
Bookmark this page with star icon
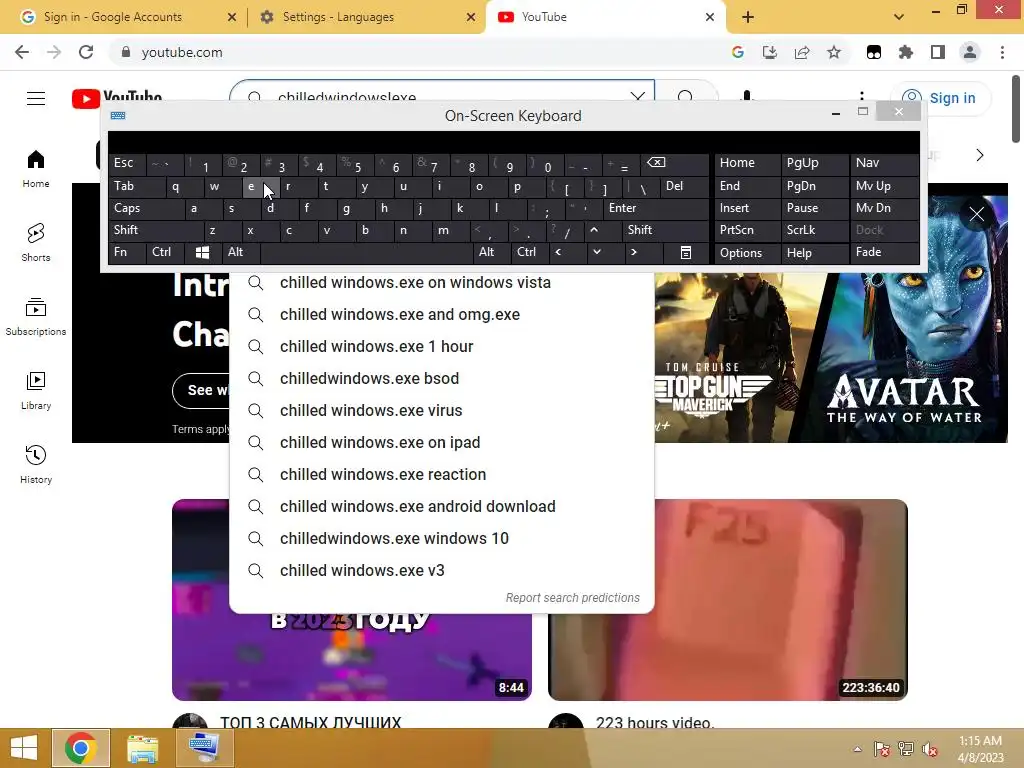point(834,52)
